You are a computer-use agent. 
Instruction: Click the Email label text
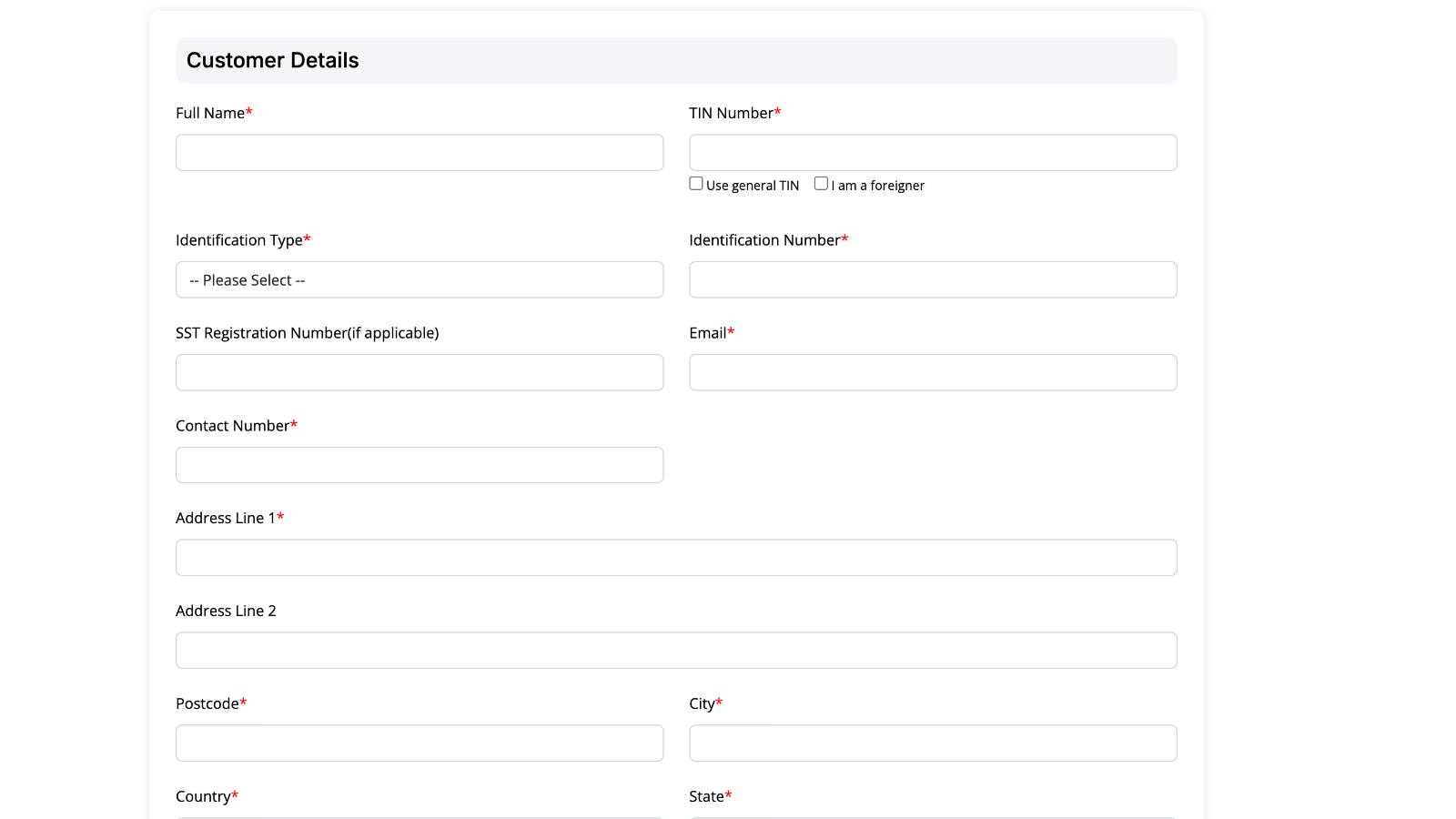click(712, 333)
